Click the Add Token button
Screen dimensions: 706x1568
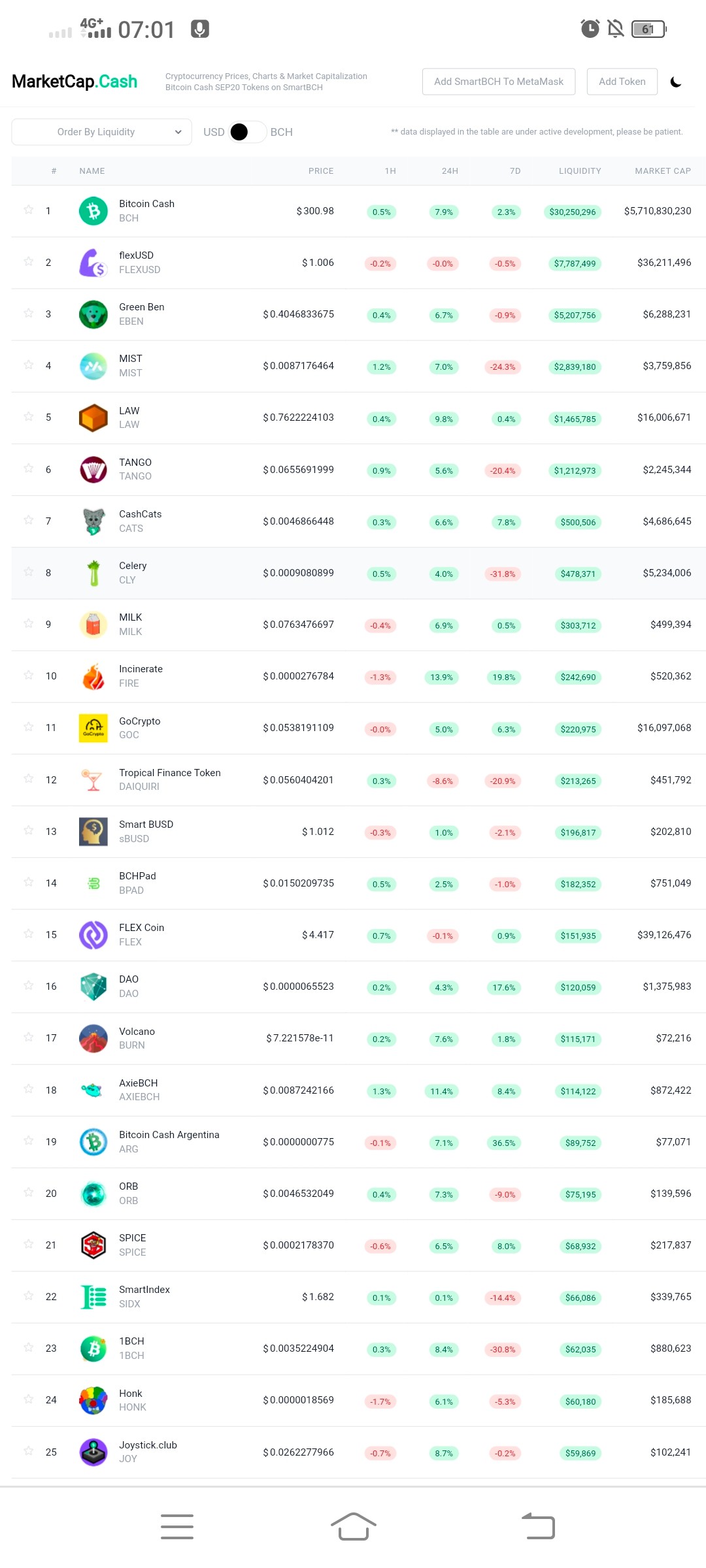click(x=622, y=82)
